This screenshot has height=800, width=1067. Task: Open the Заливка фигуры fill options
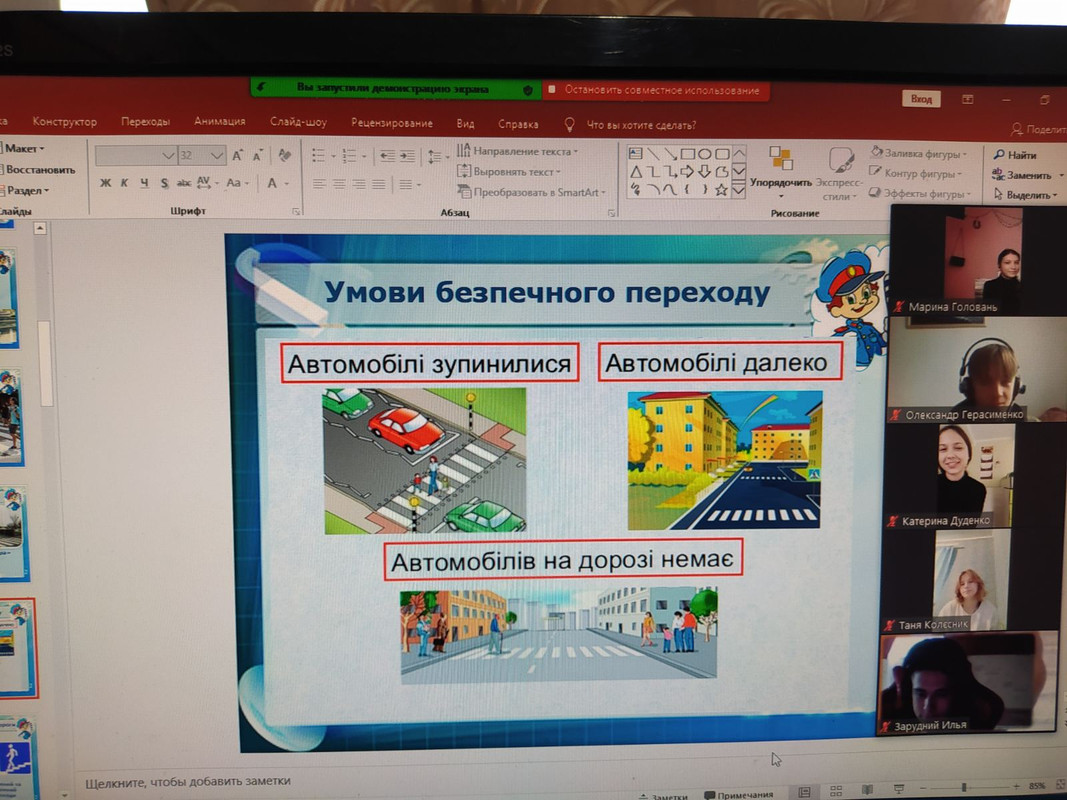(919, 154)
